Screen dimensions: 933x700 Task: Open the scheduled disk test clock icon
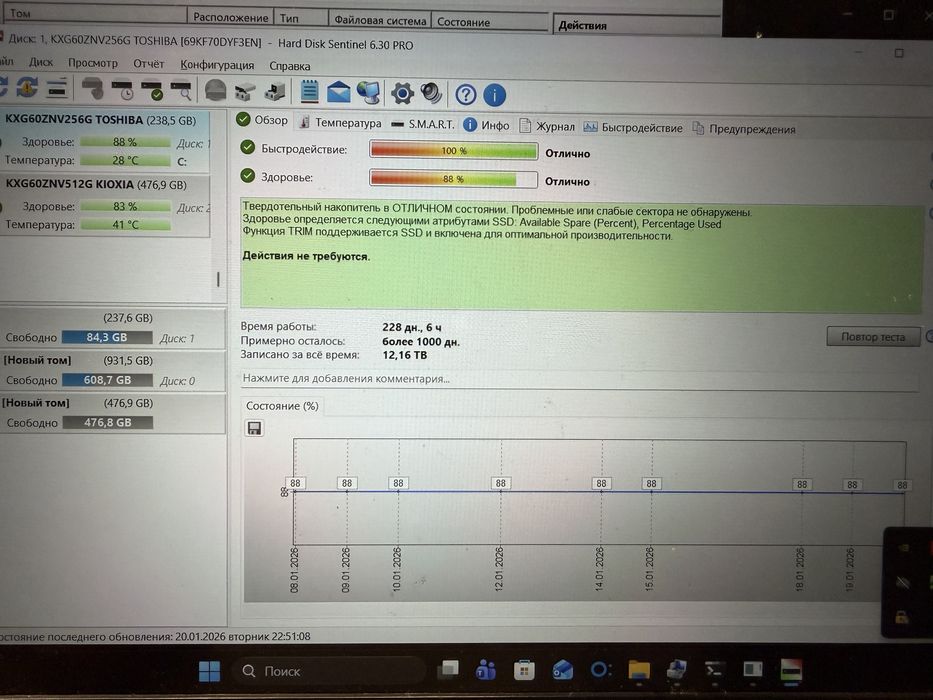coord(122,89)
